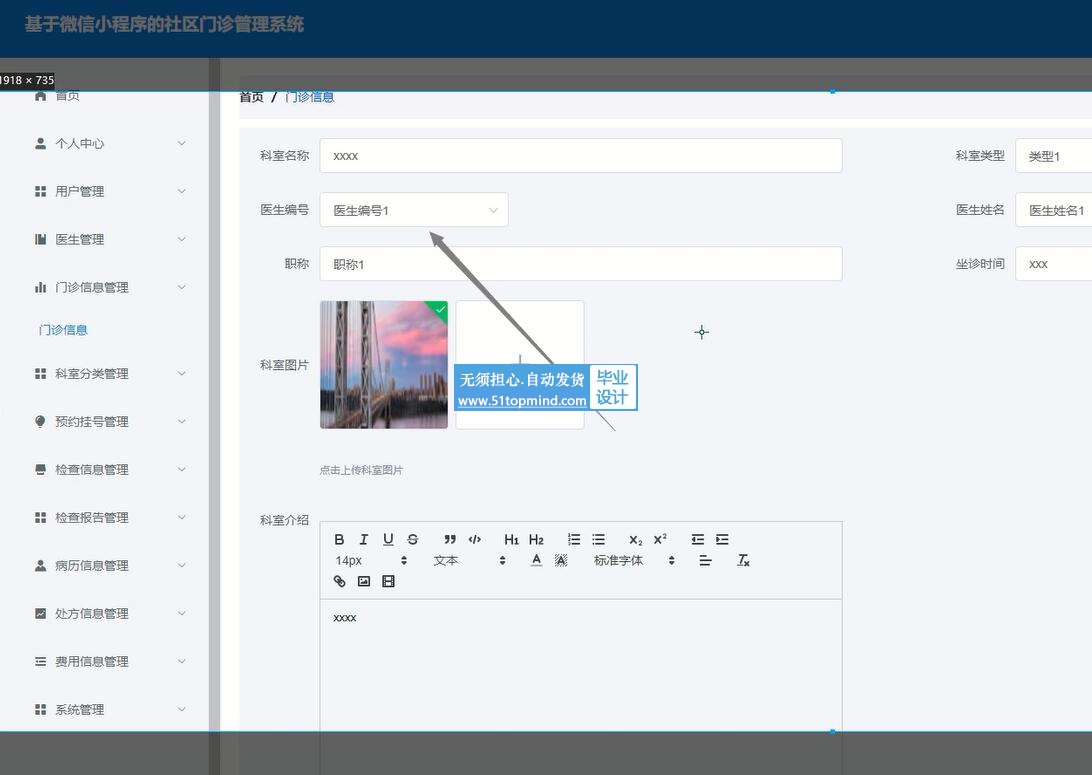Open text alignment options

coord(705,561)
